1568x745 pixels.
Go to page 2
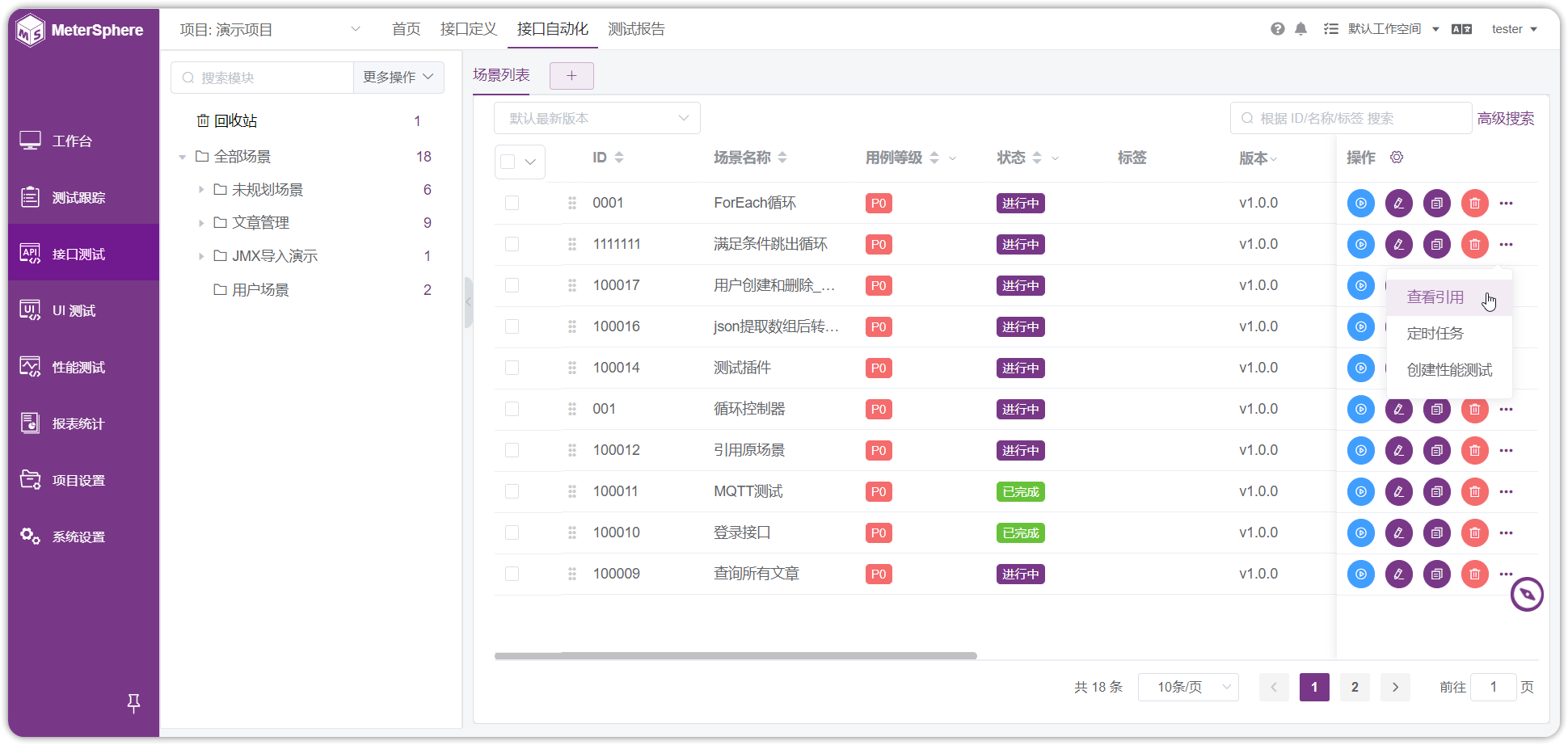pos(1355,687)
